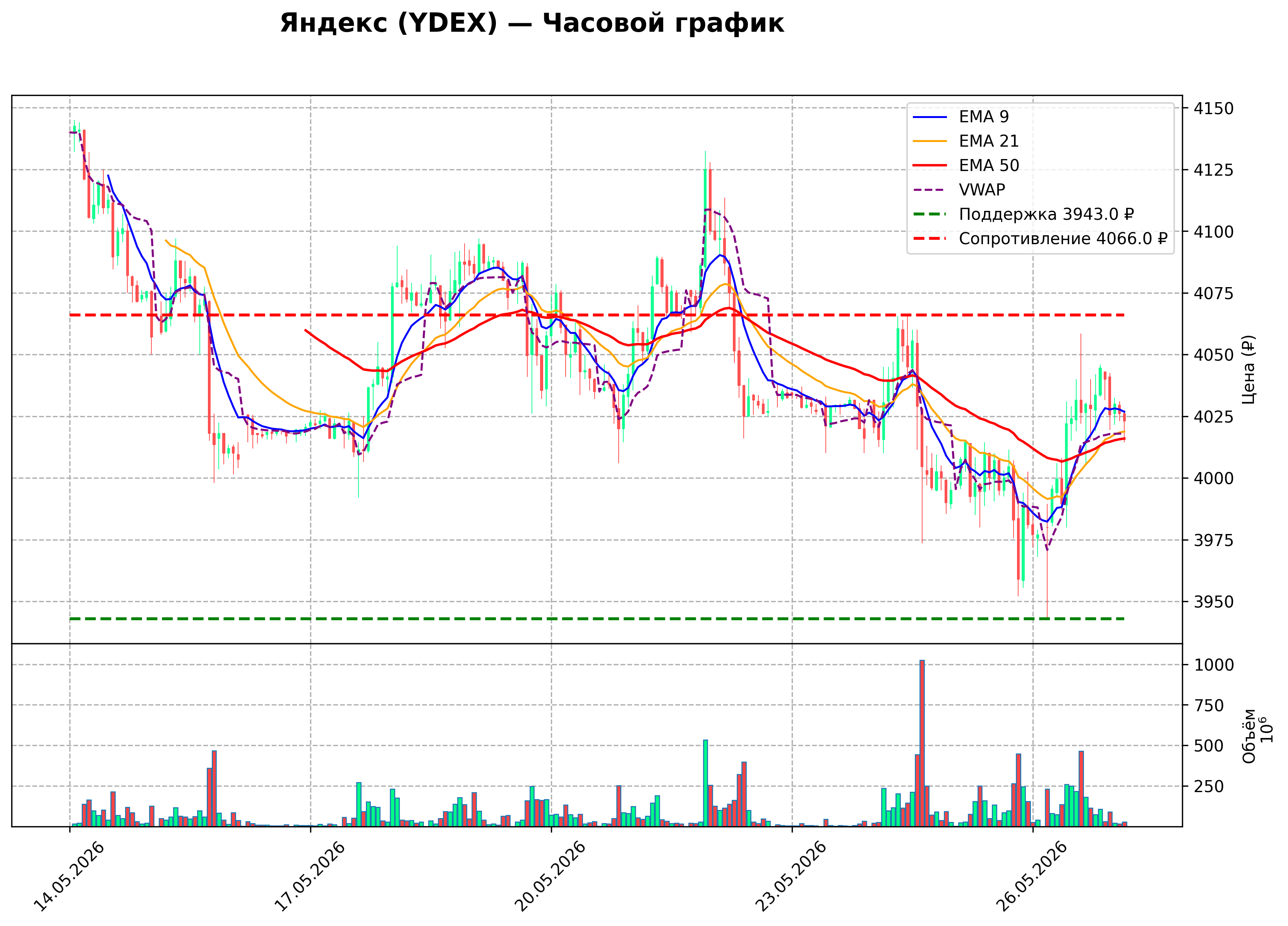Click the 4025 price axis label
The width and height of the screenshot is (1288, 926).
coord(1214,417)
